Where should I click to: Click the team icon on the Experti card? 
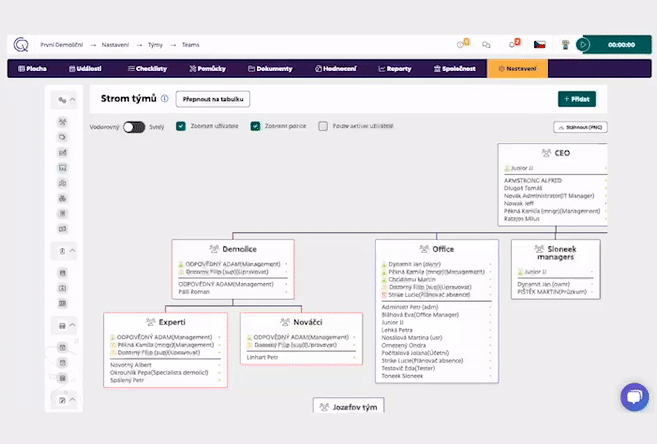click(150, 322)
